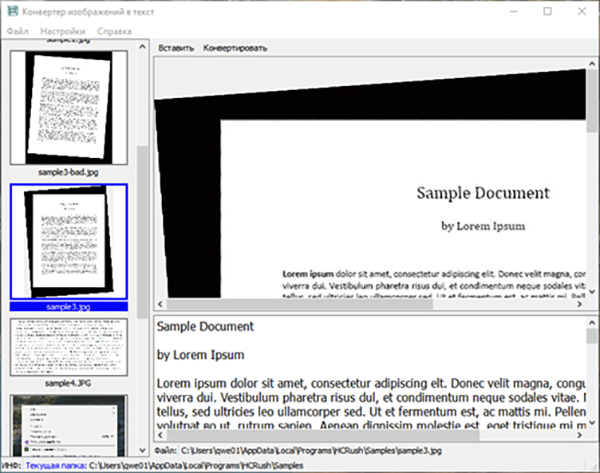Click thumbnail list scroll up arrow
Image resolution: width=600 pixels, height=473 pixels.
coord(142,47)
